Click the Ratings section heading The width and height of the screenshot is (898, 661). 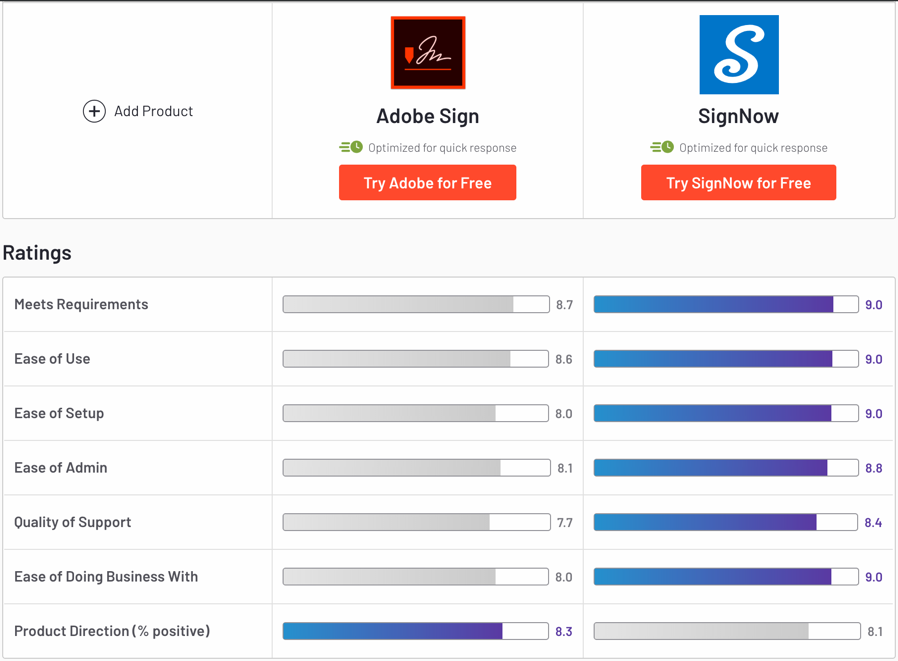pyautogui.click(x=37, y=252)
